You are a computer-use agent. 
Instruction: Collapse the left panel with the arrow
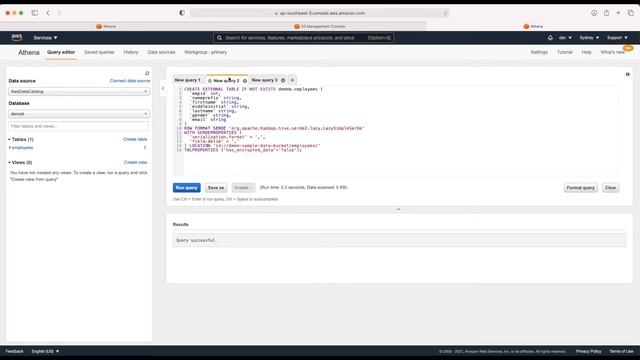pos(163,88)
